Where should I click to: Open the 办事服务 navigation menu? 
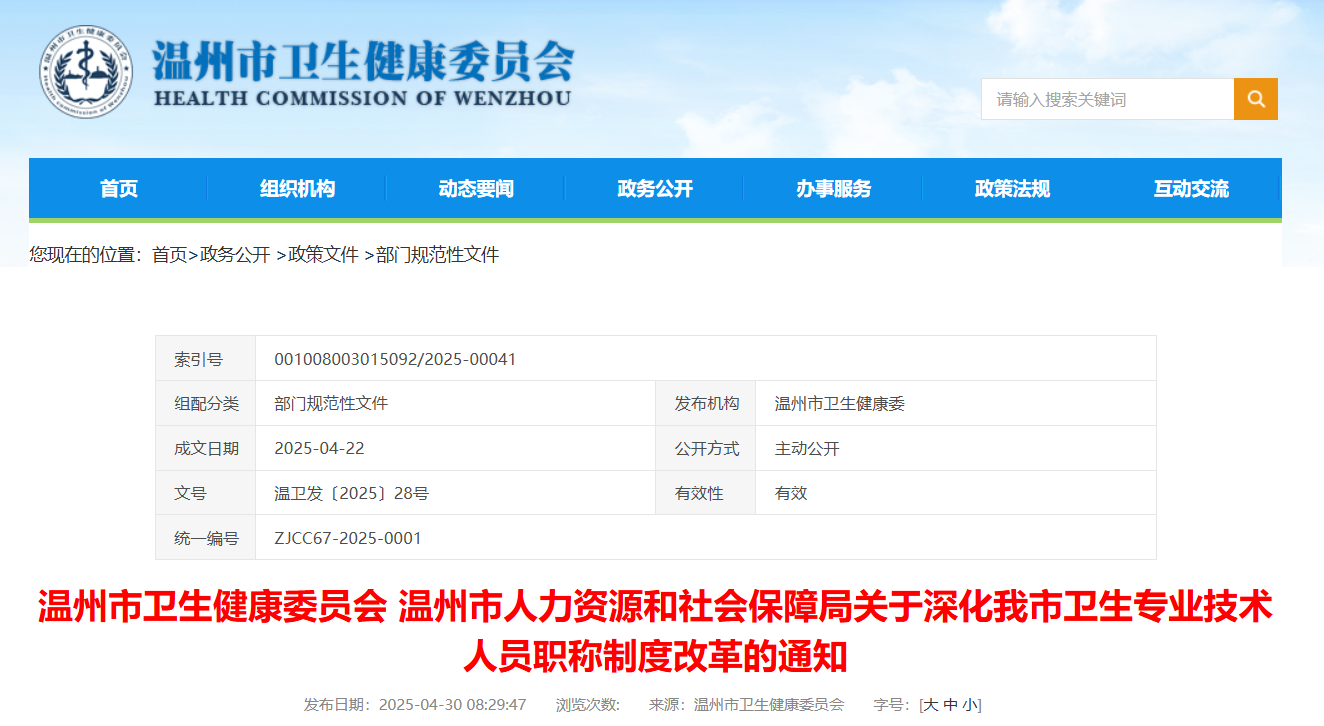(833, 188)
